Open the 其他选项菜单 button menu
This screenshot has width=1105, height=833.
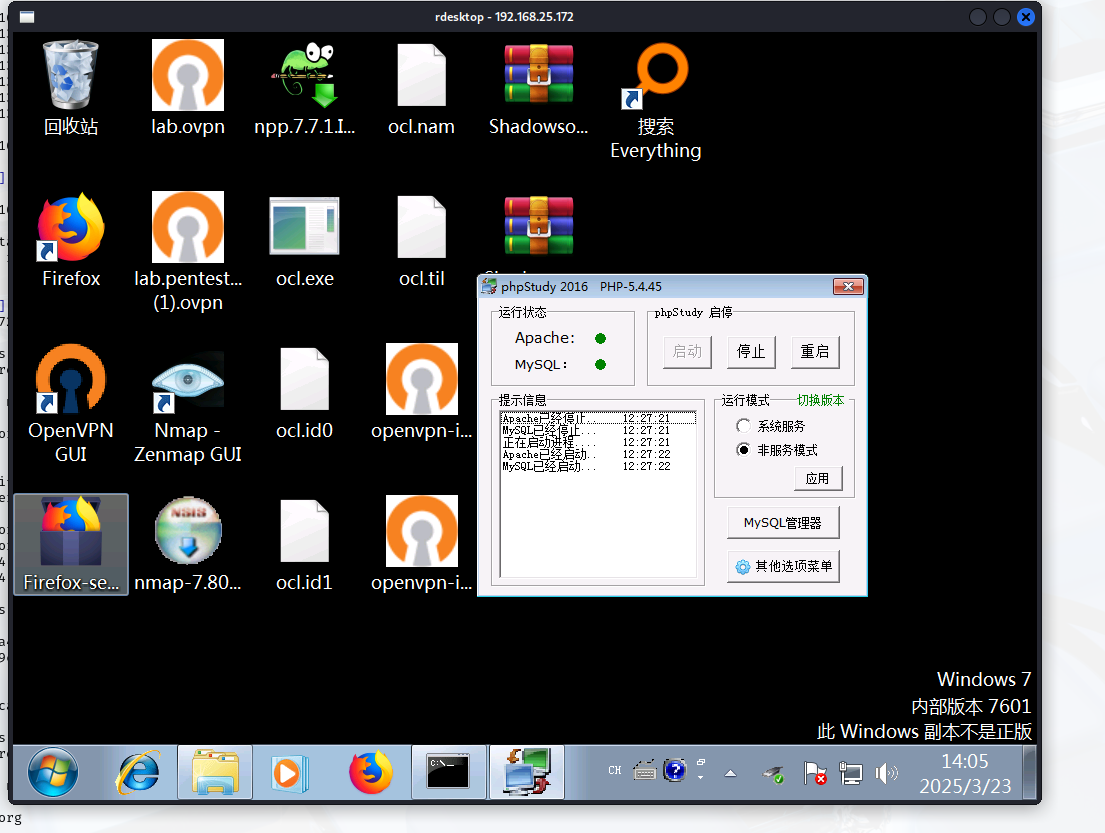[x=783, y=566]
